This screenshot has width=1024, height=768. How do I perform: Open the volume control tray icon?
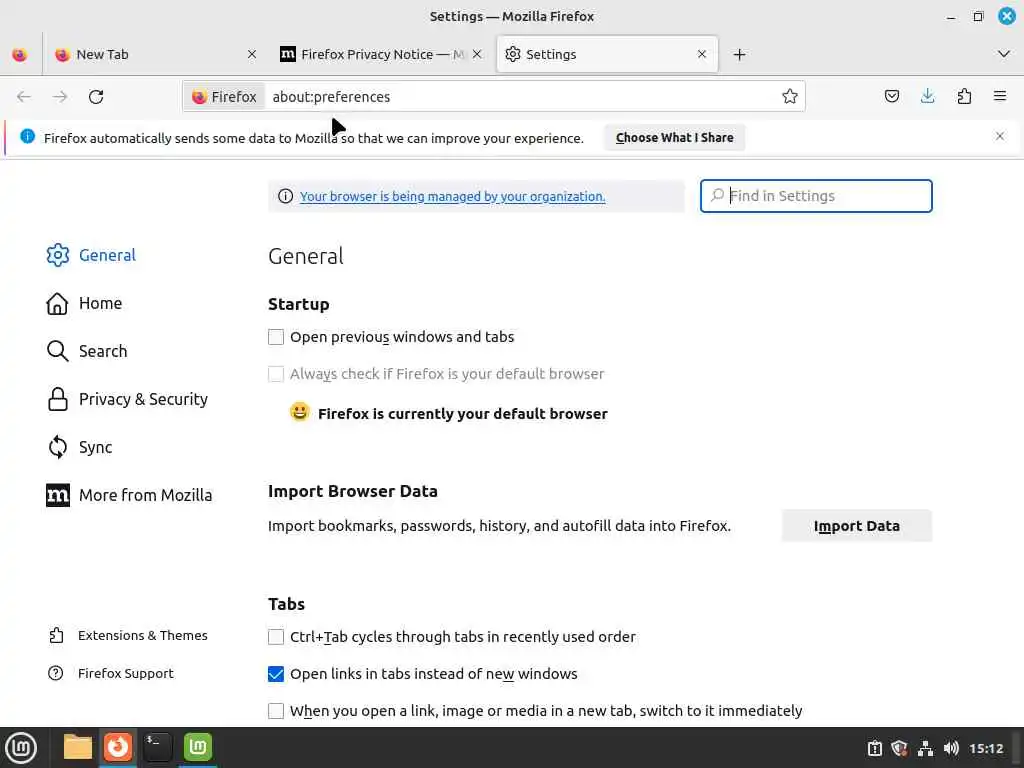click(x=951, y=748)
